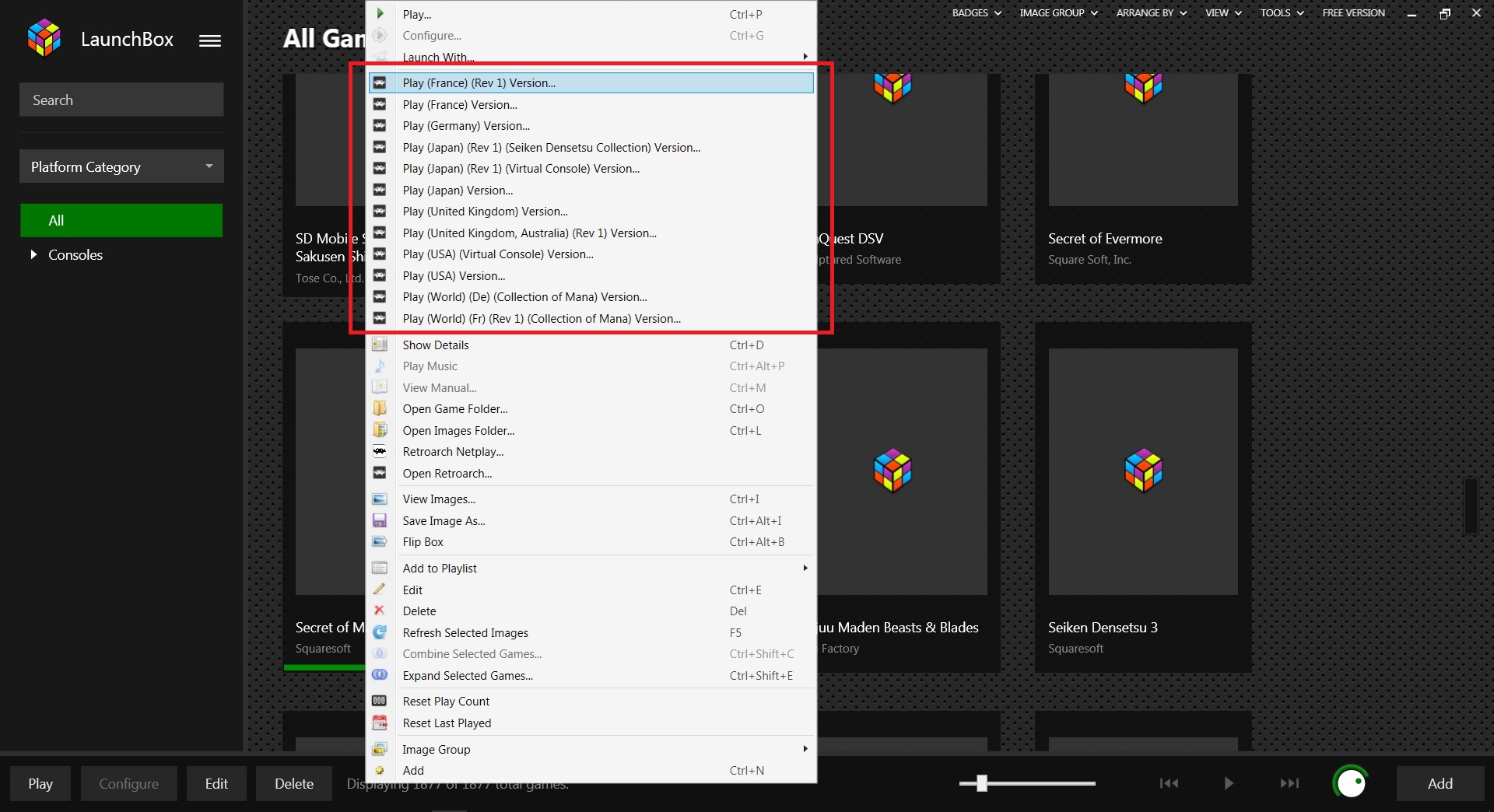
Task: Click the Add to Playlist list icon
Action: point(380,568)
